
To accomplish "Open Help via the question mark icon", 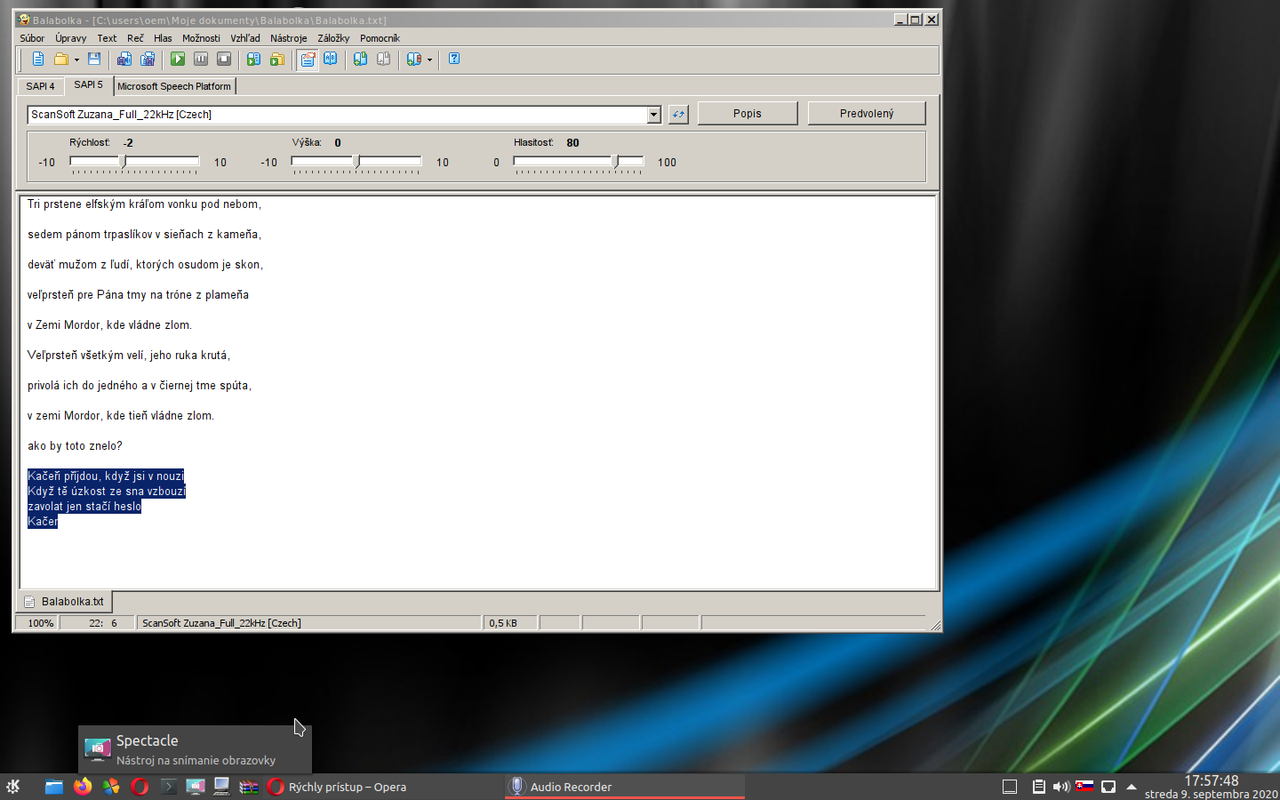I will click(x=454, y=59).
